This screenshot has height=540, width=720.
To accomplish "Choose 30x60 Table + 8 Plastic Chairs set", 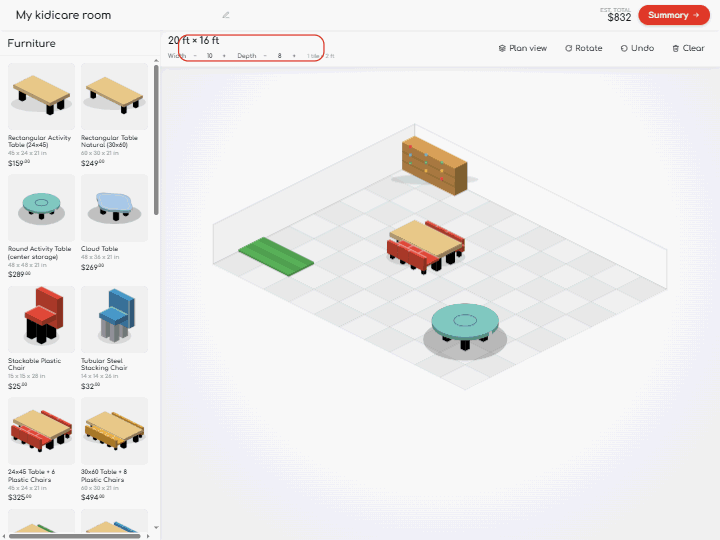I will tap(114, 431).
